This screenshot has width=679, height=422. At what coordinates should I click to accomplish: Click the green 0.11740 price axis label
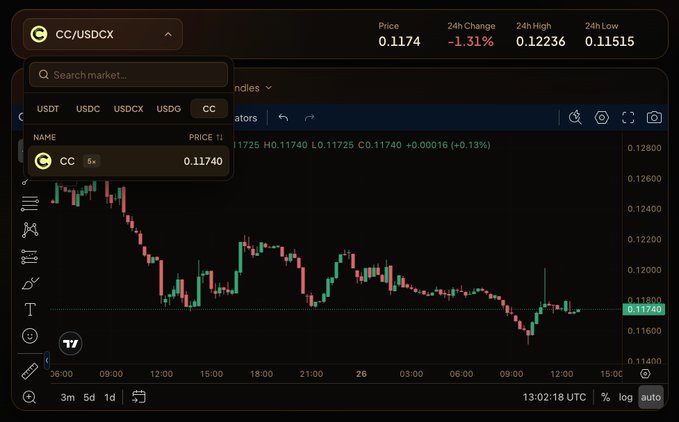[644, 309]
